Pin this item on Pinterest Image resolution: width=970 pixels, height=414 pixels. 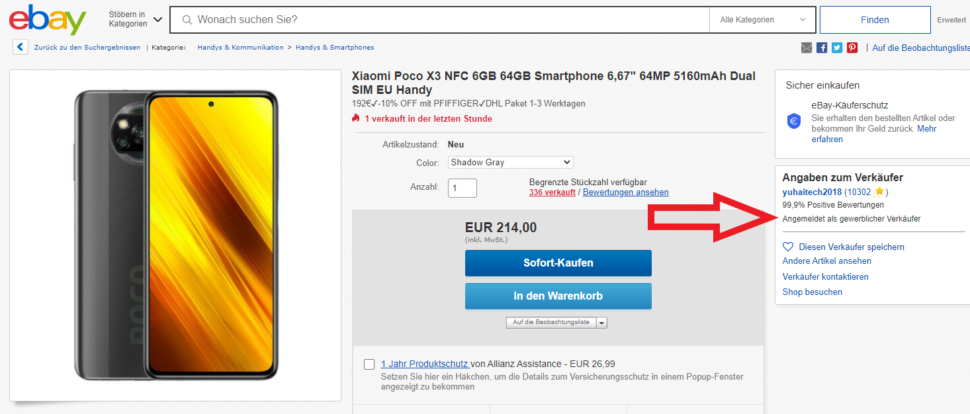click(x=852, y=47)
